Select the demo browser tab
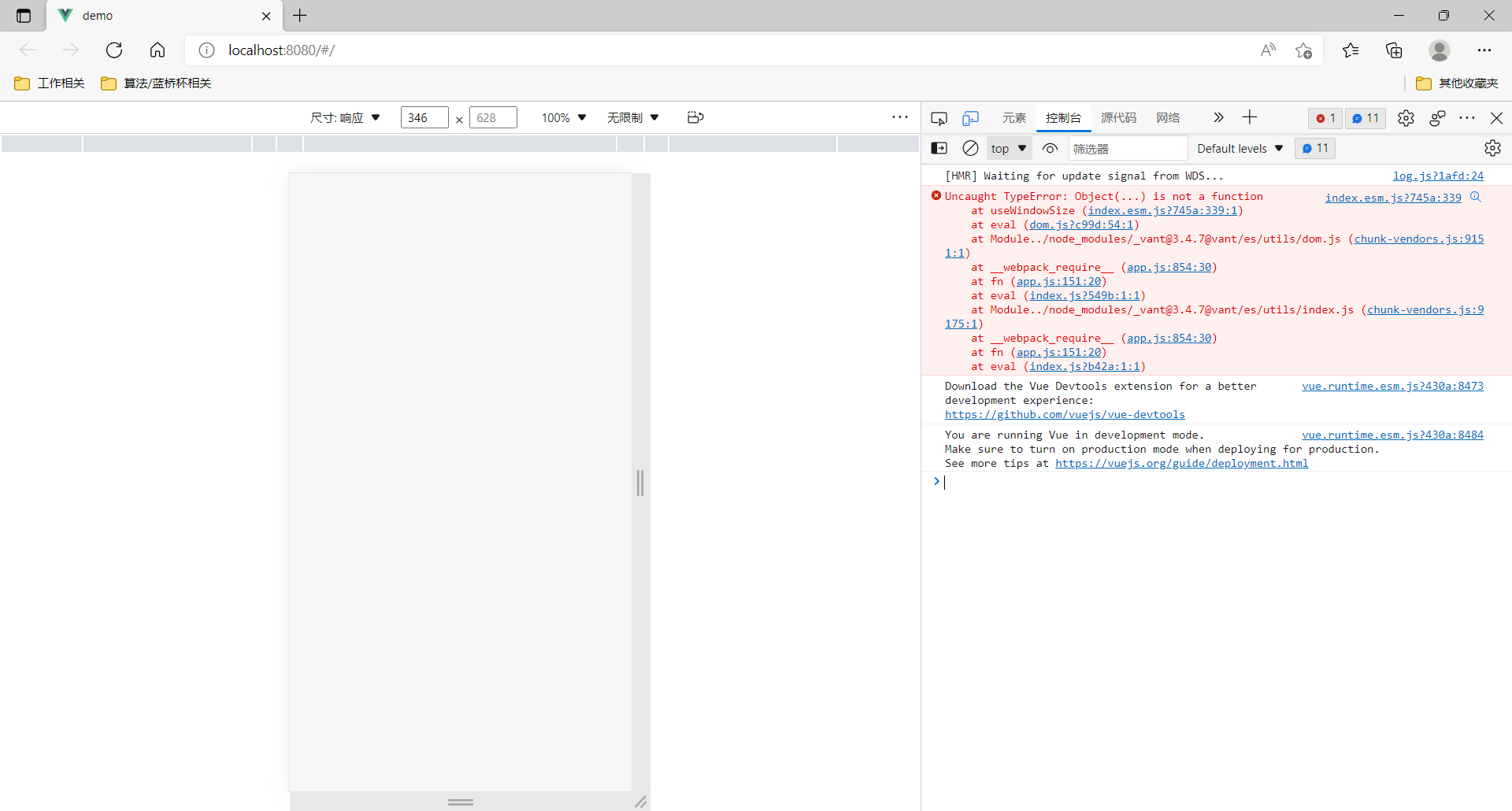Image resolution: width=1512 pixels, height=811 pixels. click(x=165, y=16)
